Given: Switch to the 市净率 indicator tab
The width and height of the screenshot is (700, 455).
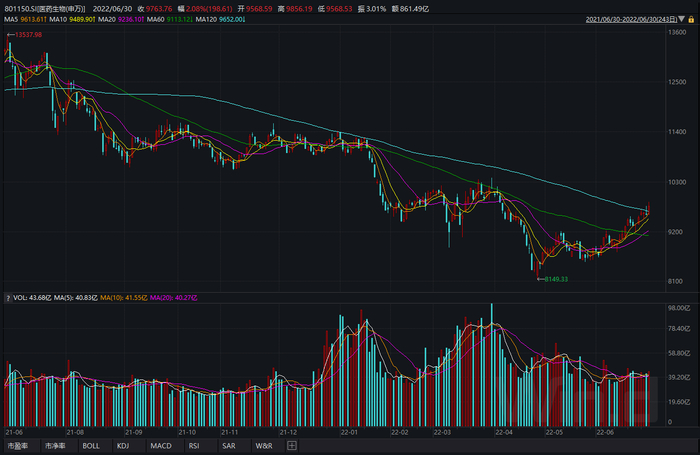Looking at the screenshot, I should (x=54, y=446).
